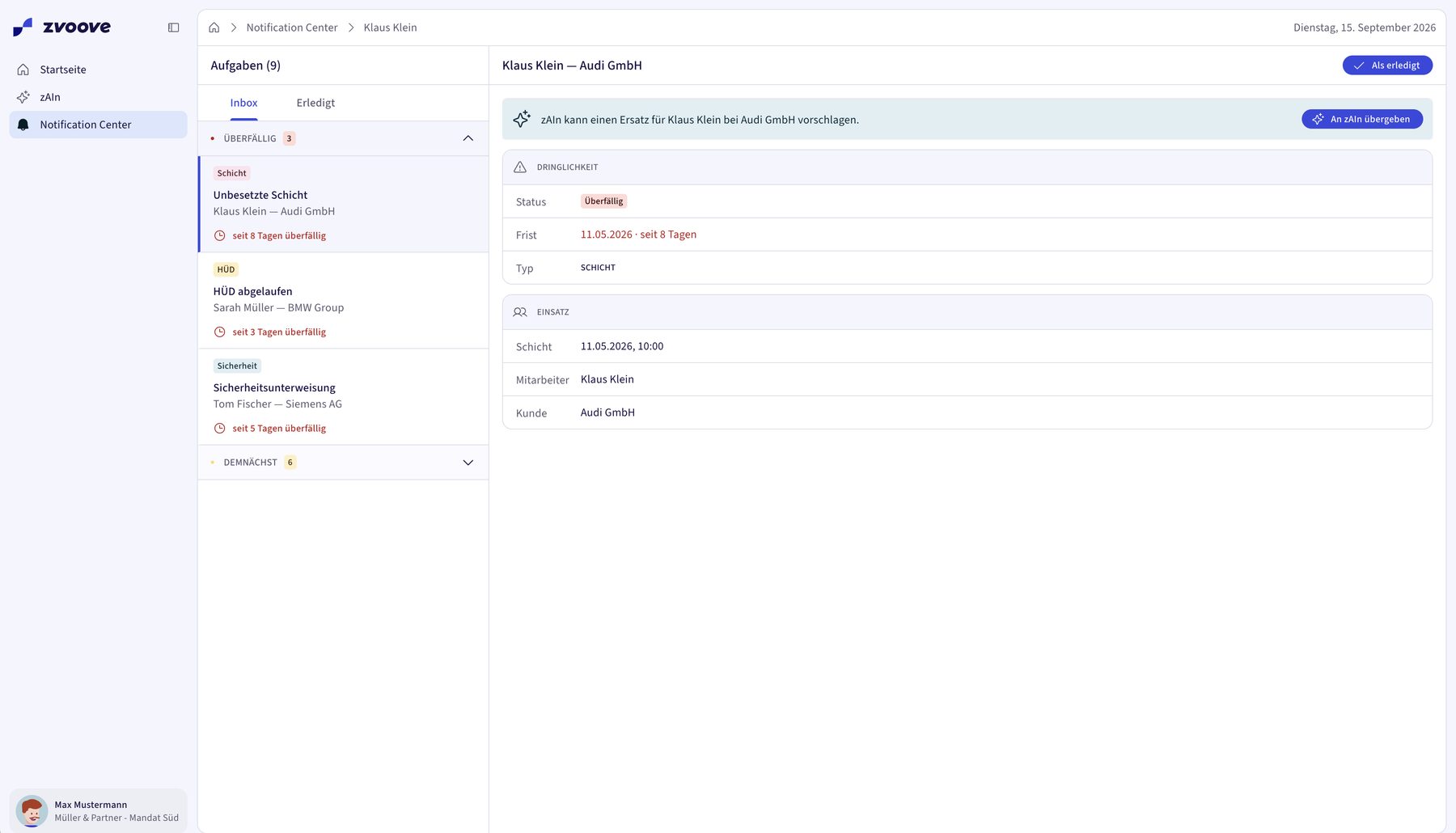
Task: Click the Notification Center bell icon
Action: tap(23, 125)
